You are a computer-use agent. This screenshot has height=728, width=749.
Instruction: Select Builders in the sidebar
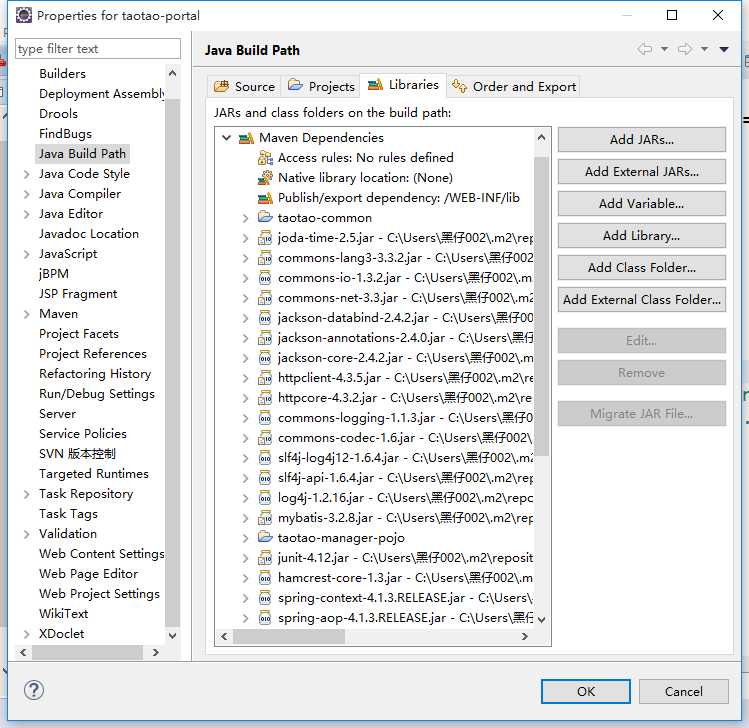click(63, 74)
